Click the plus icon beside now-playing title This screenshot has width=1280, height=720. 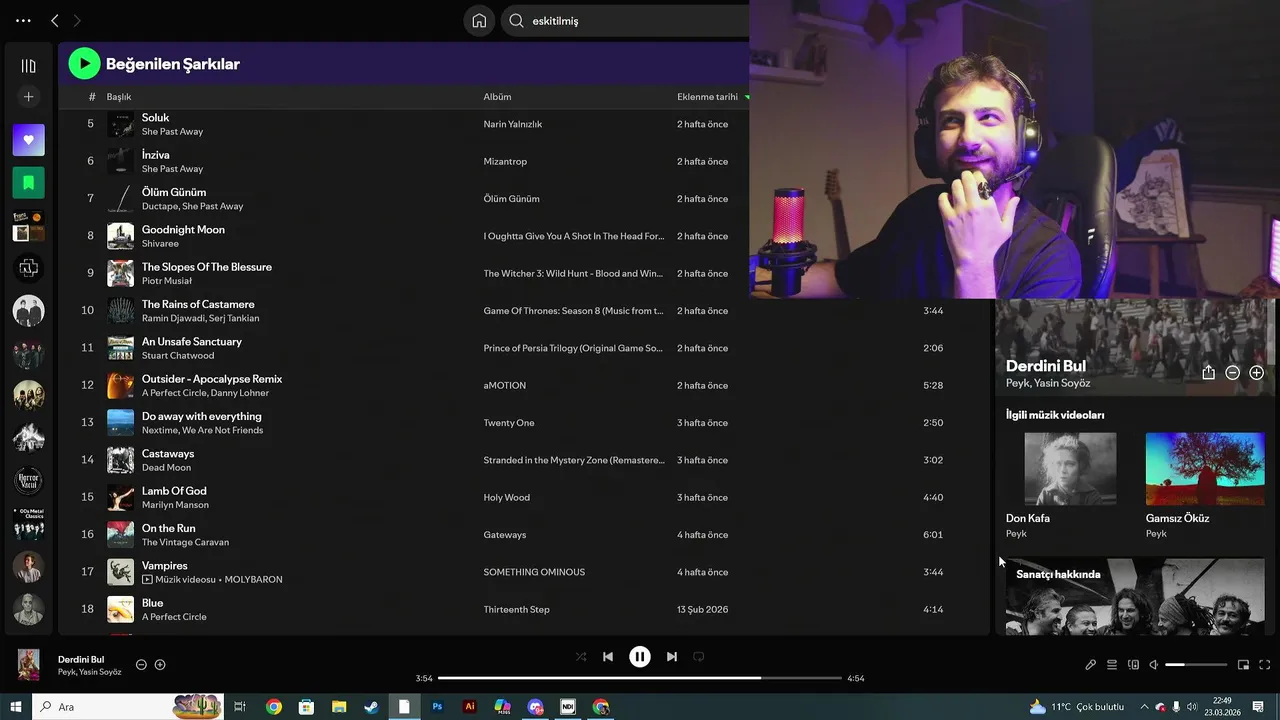(x=160, y=665)
